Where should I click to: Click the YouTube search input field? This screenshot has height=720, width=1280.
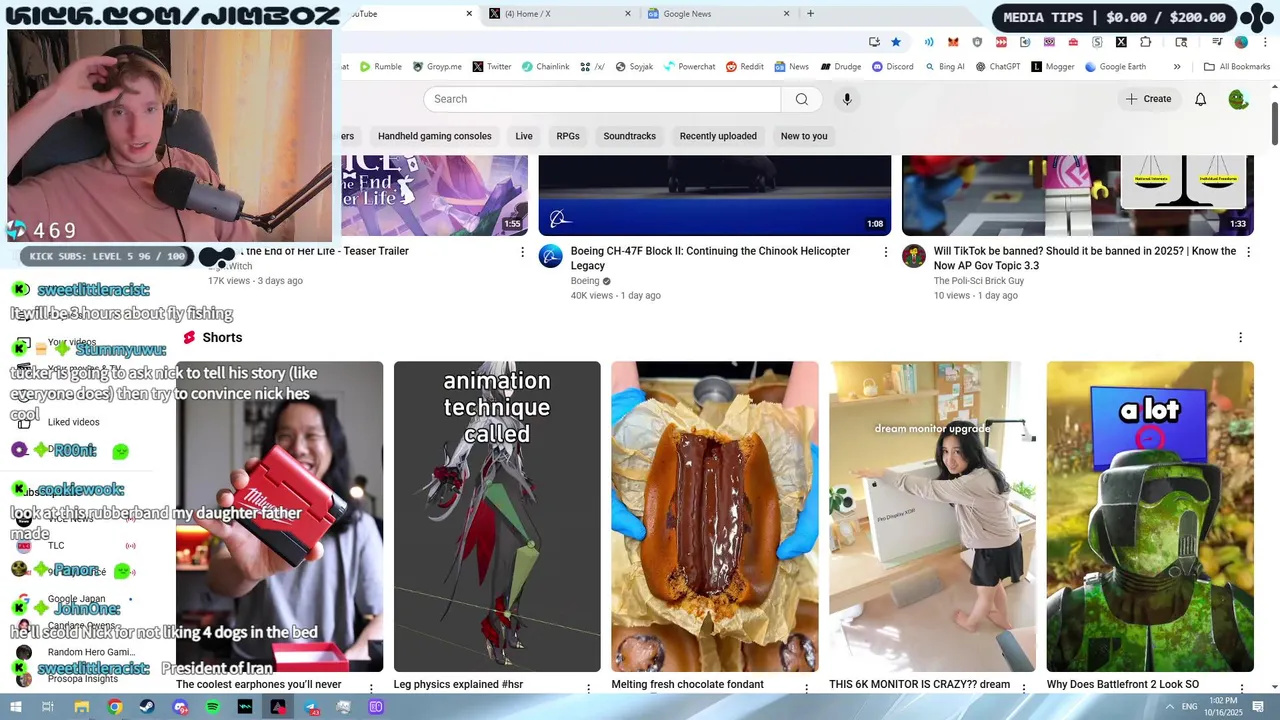602,99
